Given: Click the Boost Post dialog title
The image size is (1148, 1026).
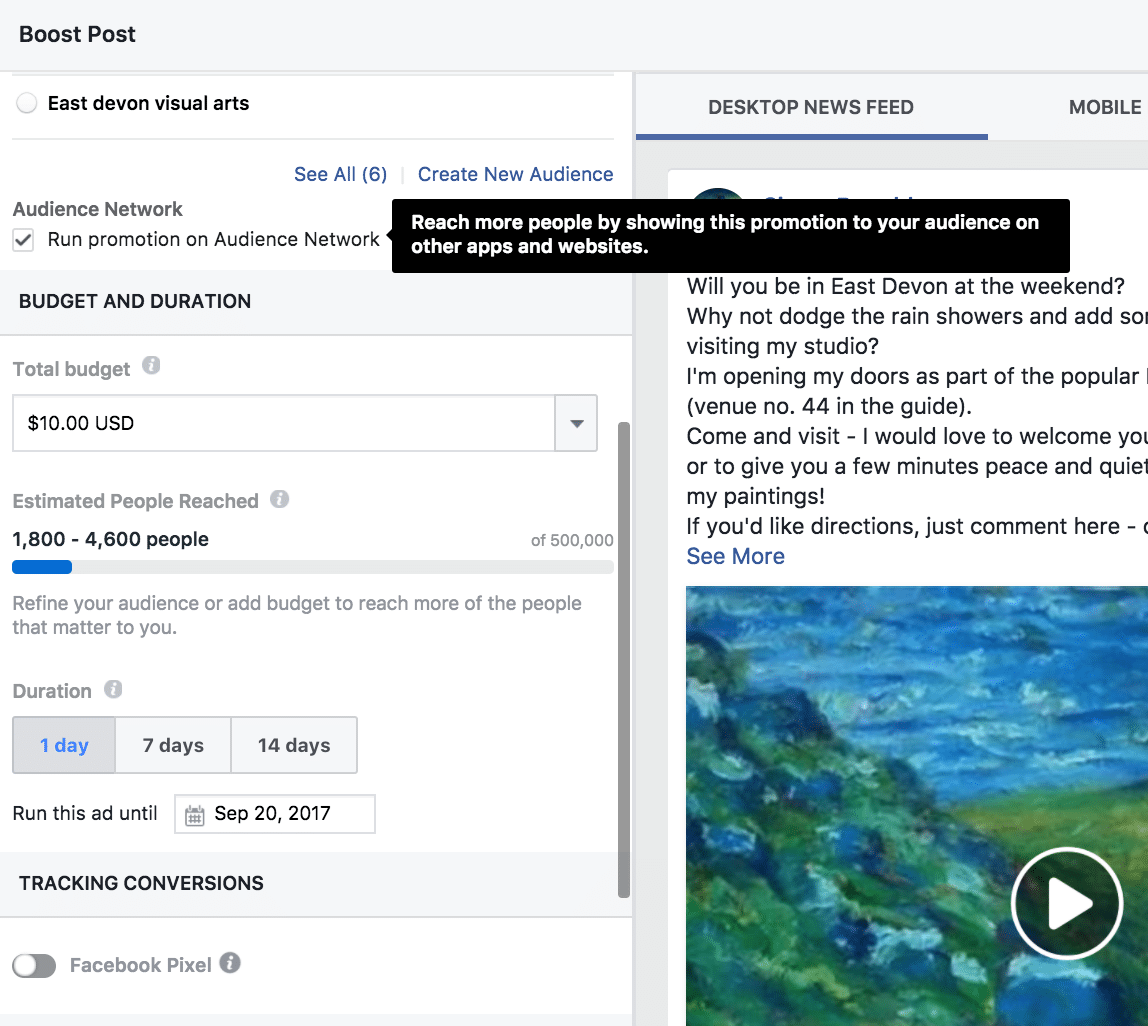Looking at the screenshot, I should tap(77, 34).
